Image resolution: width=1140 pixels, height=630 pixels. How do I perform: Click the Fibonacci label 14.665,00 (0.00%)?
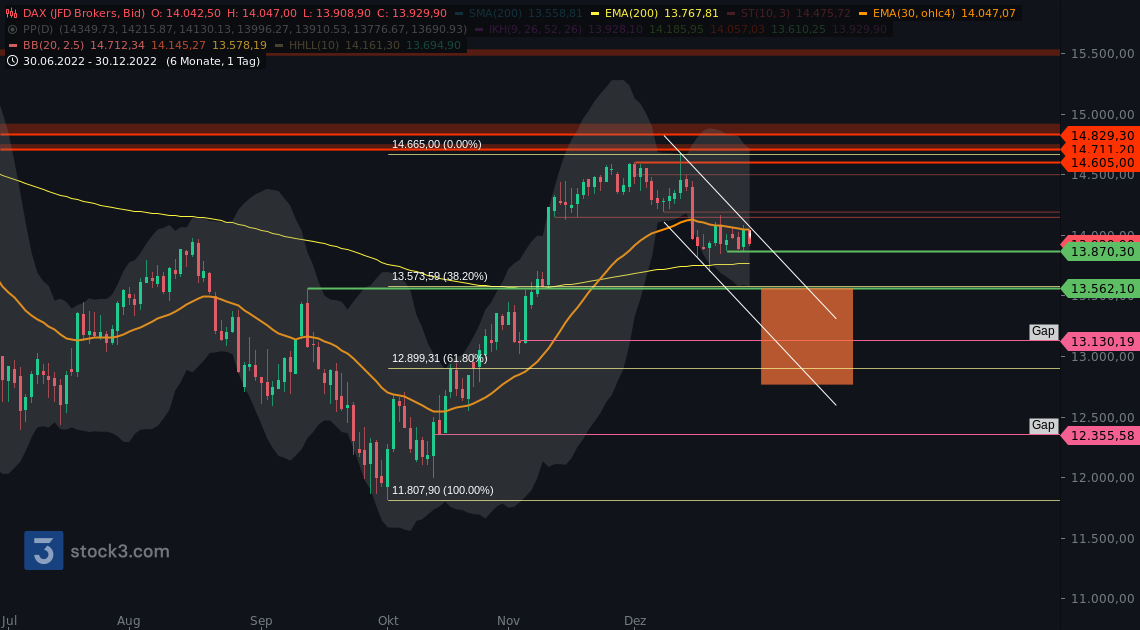436,145
